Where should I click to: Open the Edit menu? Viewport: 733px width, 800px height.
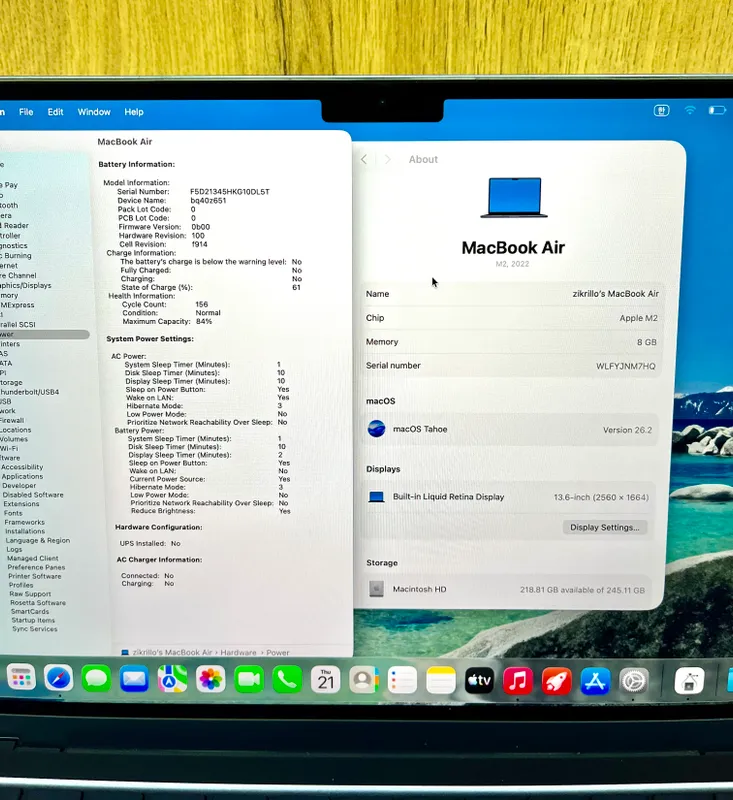pos(56,112)
